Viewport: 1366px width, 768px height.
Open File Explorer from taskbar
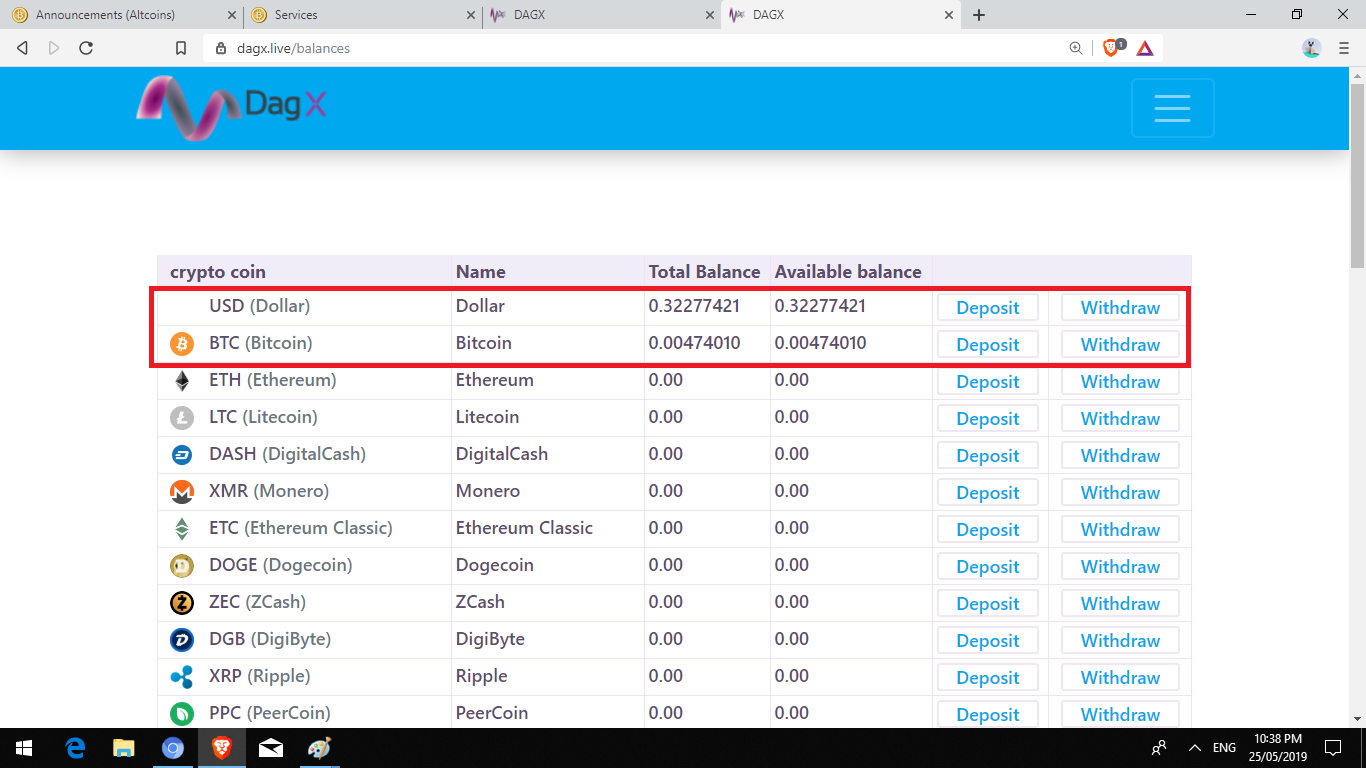click(x=124, y=748)
